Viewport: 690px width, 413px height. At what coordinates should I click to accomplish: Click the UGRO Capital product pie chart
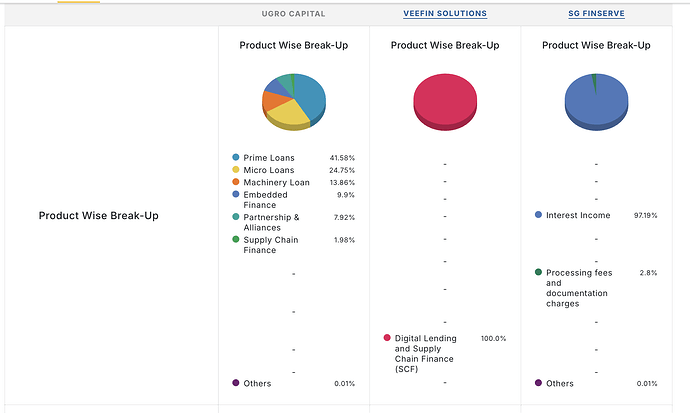[x=294, y=102]
